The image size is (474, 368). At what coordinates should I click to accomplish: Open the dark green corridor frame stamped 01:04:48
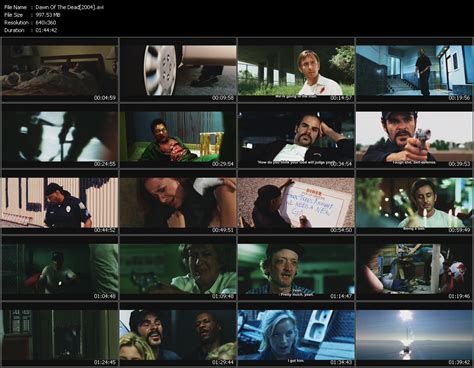pyautogui.click(x=60, y=268)
